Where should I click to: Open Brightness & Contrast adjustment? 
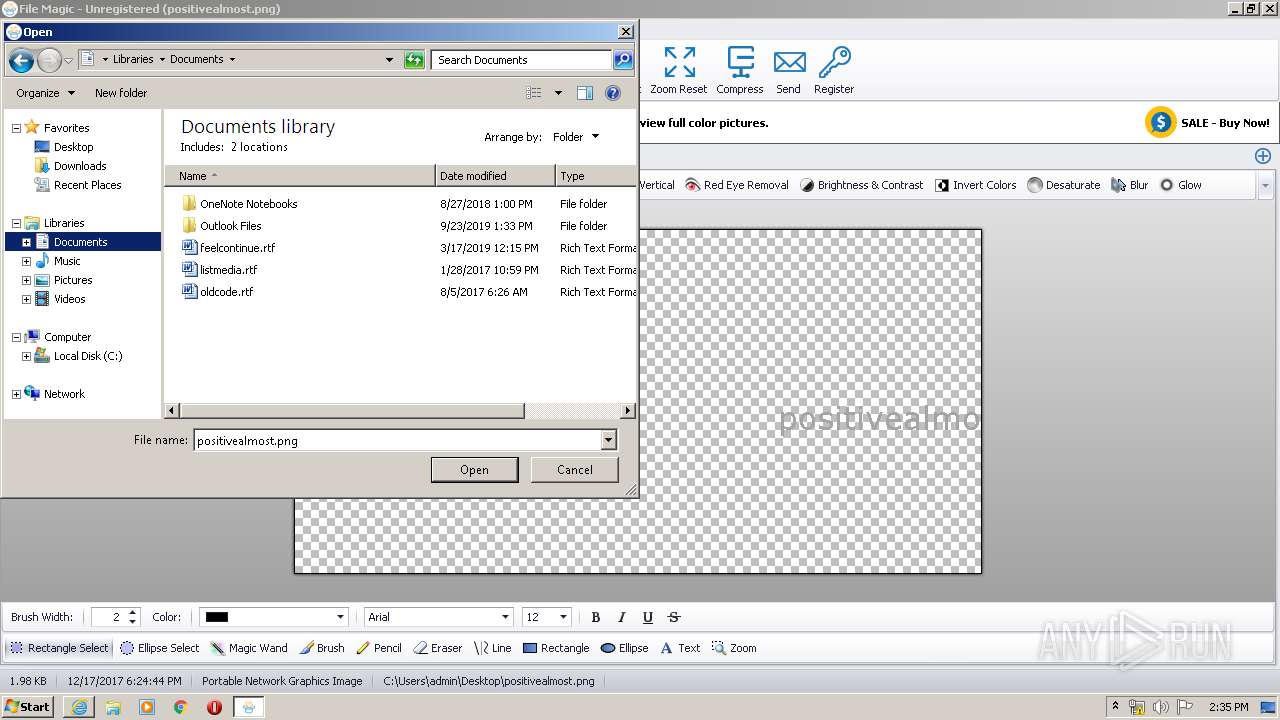(862, 185)
